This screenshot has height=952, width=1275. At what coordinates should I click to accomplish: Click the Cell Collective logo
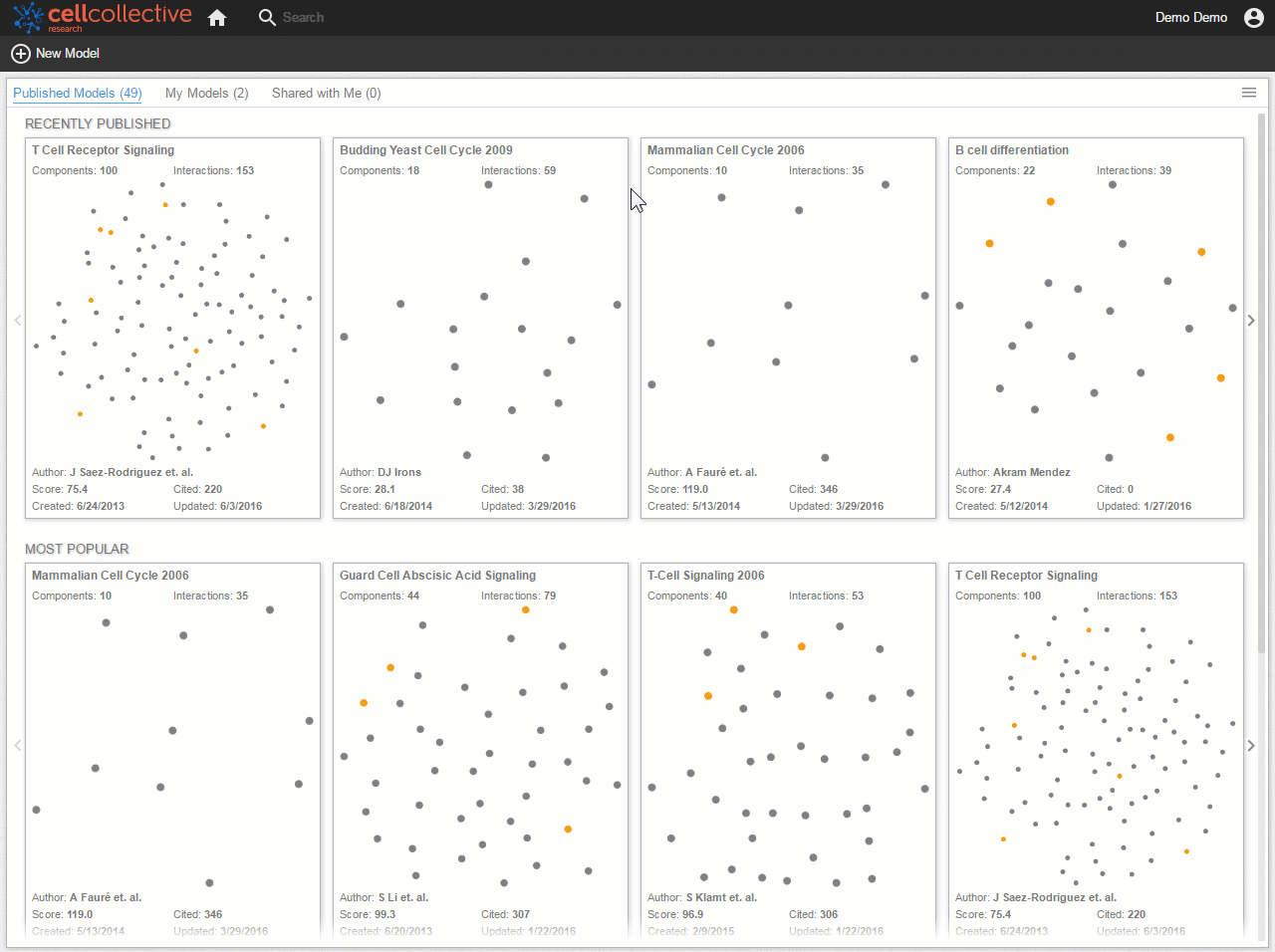coord(103,17)
